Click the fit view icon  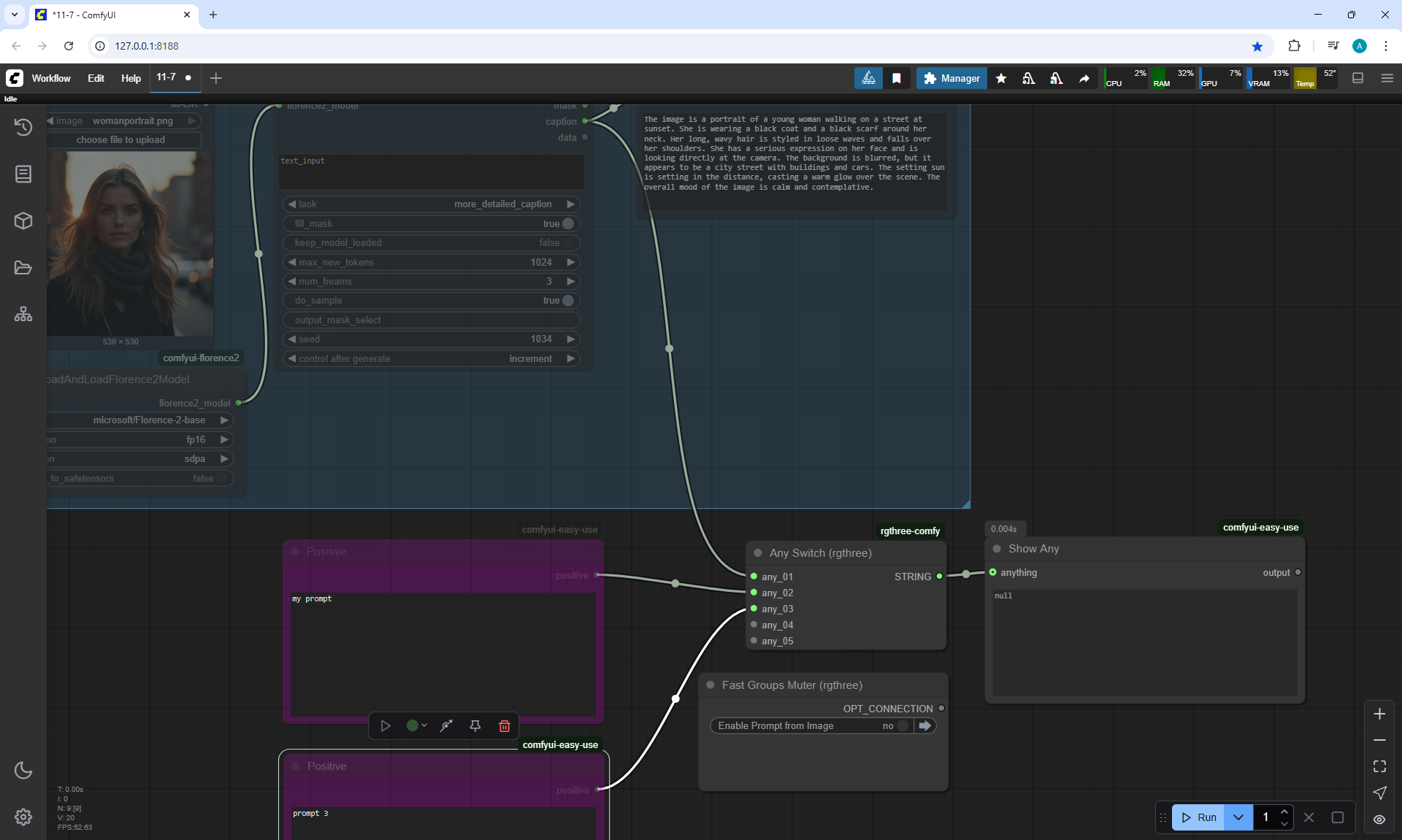pyautogui.click(x=1379, y=766)
